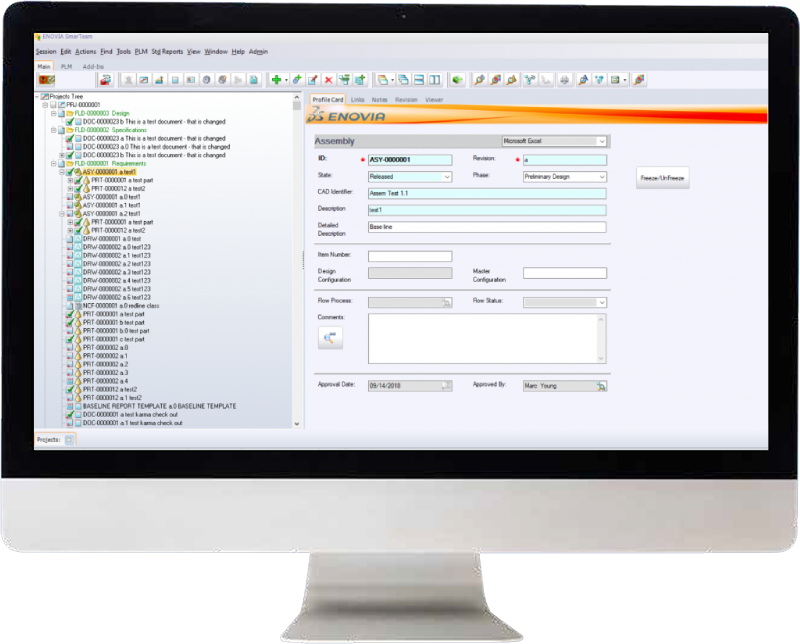Click the Freeze/UnFreeze button
This screenshot has width=800, height=644.
pos(662,178)
